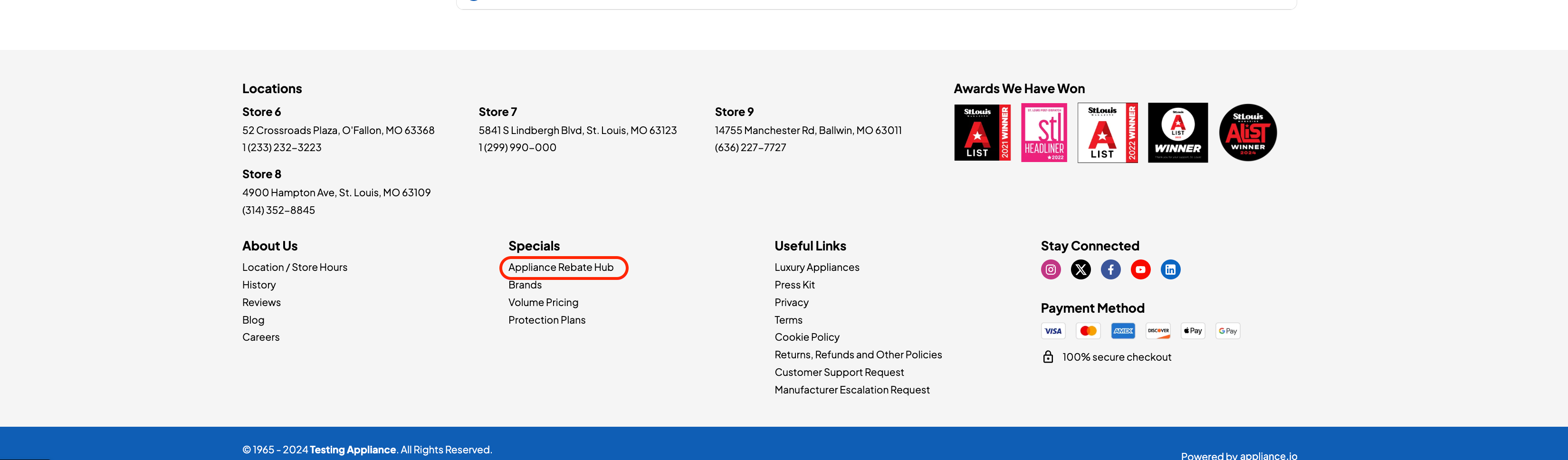Call Store 6 at 1 (233) 232-3223

(x=281, y=147)
